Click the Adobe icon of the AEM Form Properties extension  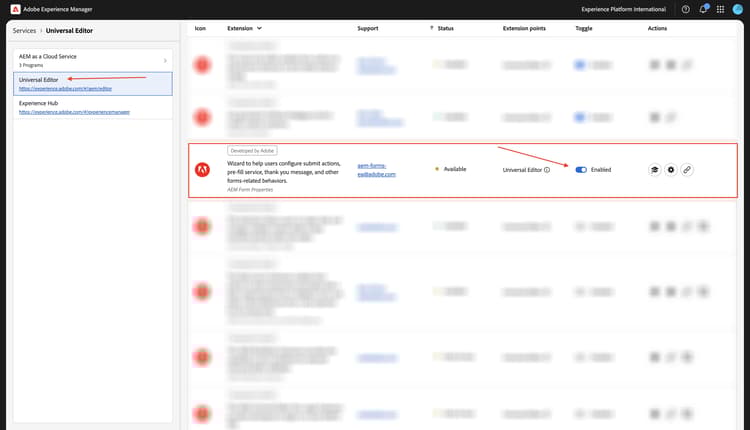tap(202, 169)
